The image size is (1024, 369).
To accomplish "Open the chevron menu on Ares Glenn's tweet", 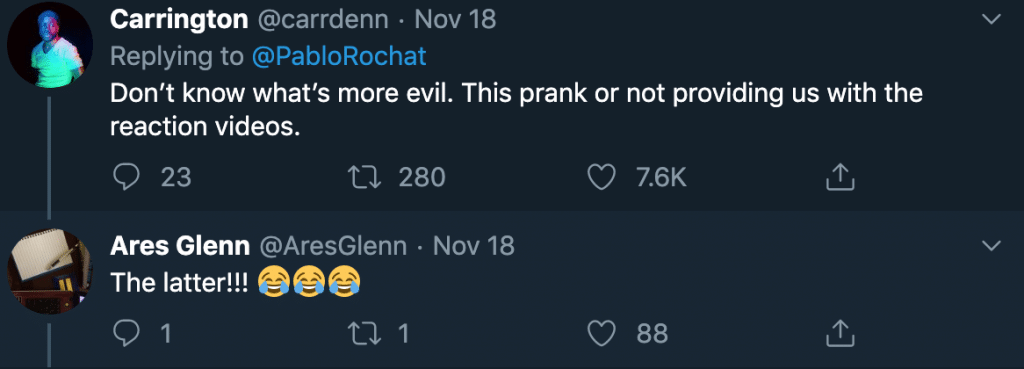I will tap(991, 246).
